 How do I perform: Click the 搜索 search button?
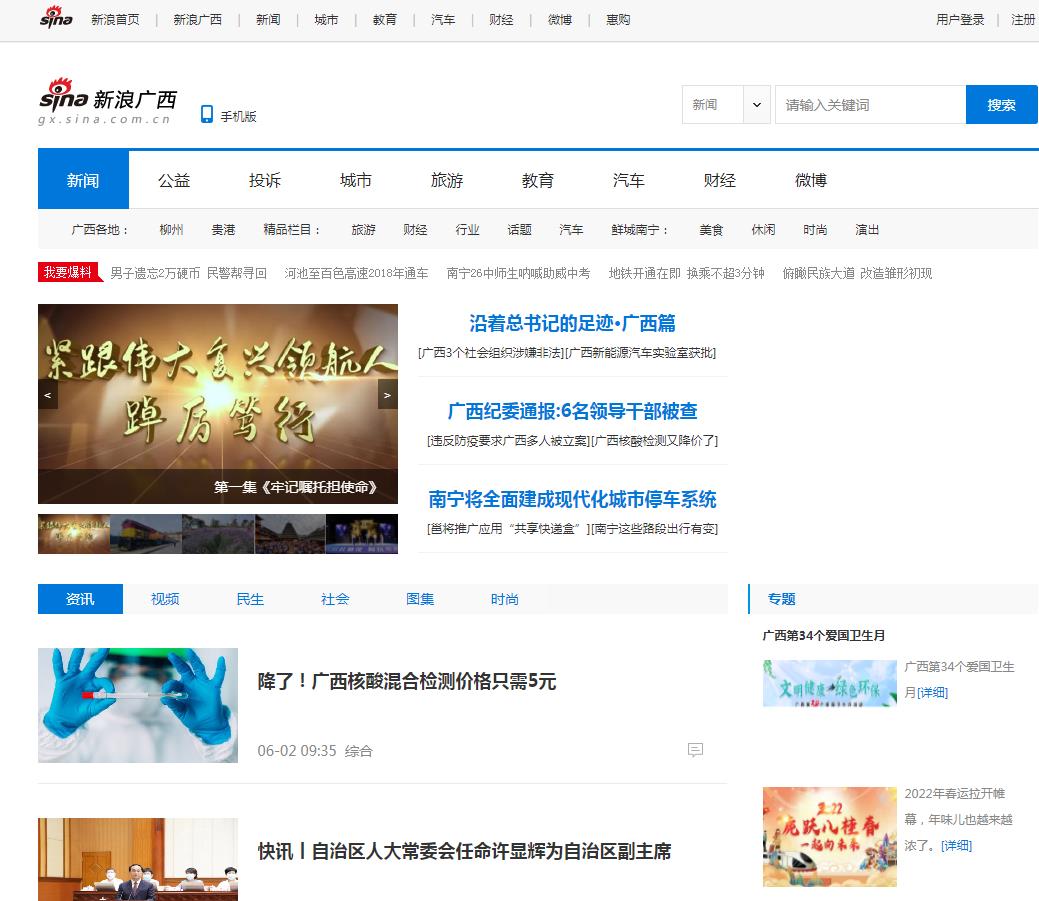1001,105
